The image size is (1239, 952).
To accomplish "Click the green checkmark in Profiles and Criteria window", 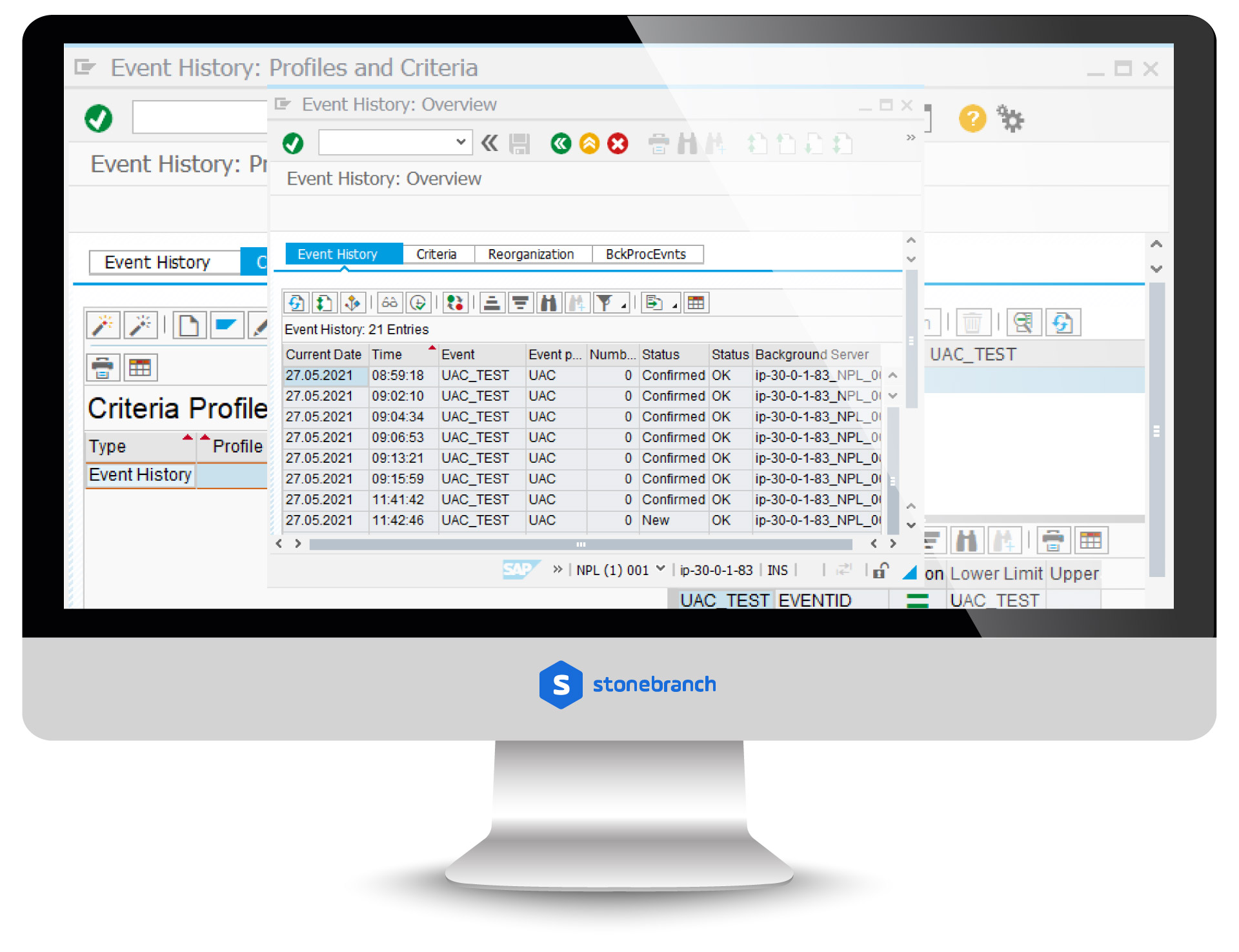I will (98, 119).
